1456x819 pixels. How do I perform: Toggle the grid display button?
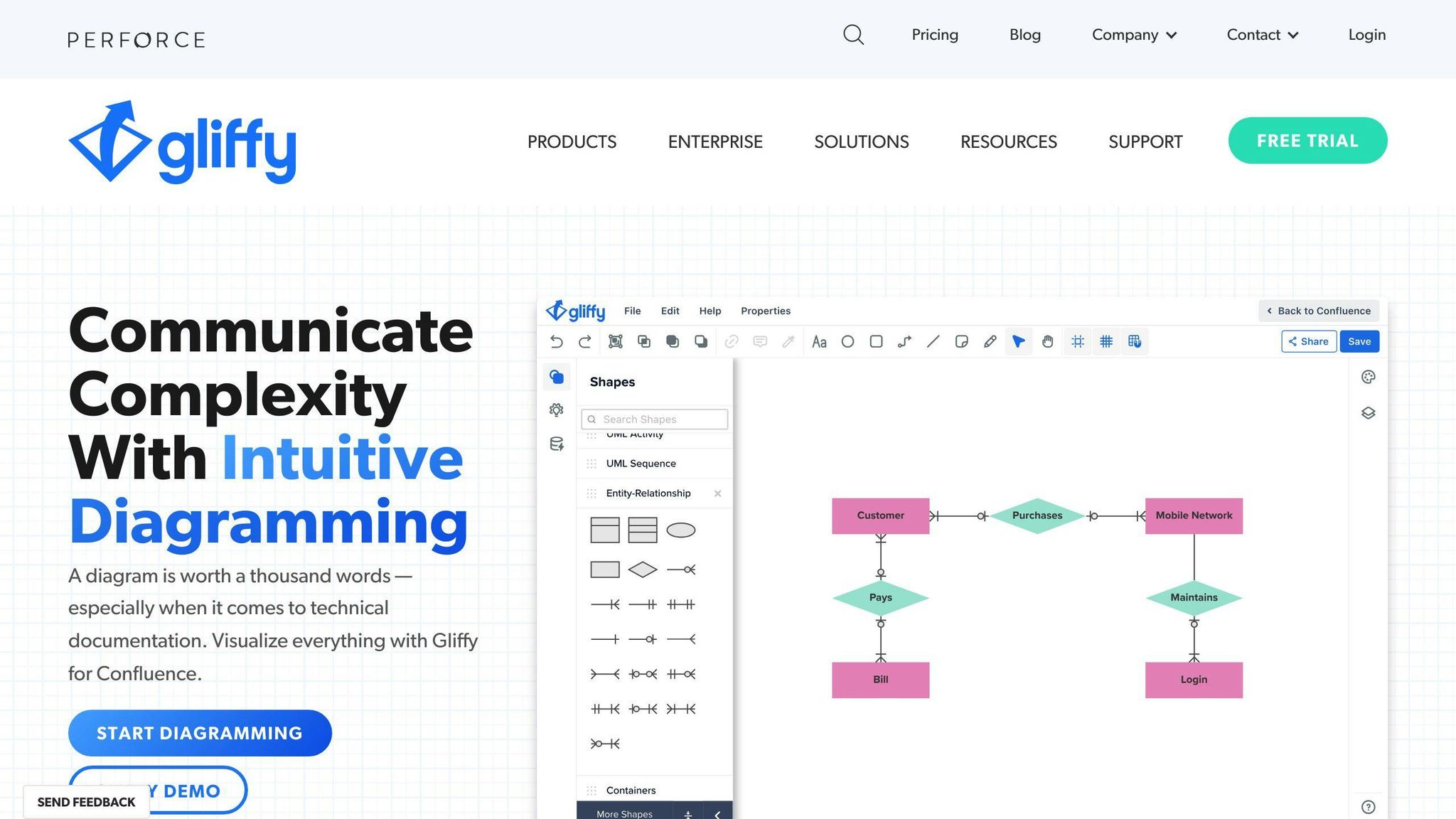click(x=1106, y=342)
